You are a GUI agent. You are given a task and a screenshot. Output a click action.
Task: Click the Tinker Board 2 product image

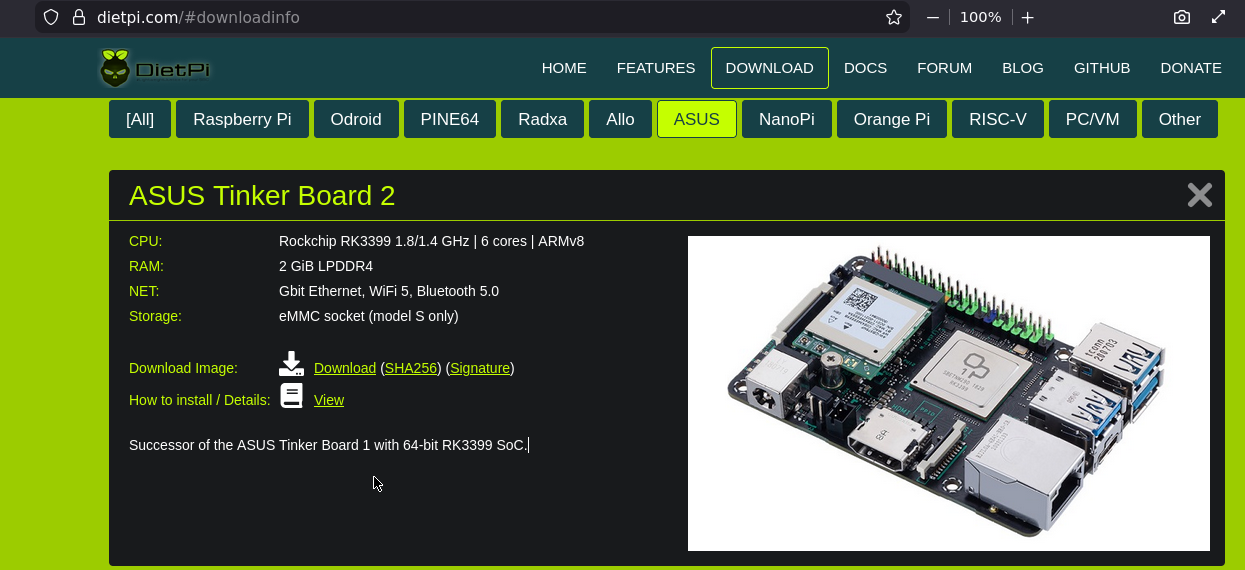click(x=948, y=393)
